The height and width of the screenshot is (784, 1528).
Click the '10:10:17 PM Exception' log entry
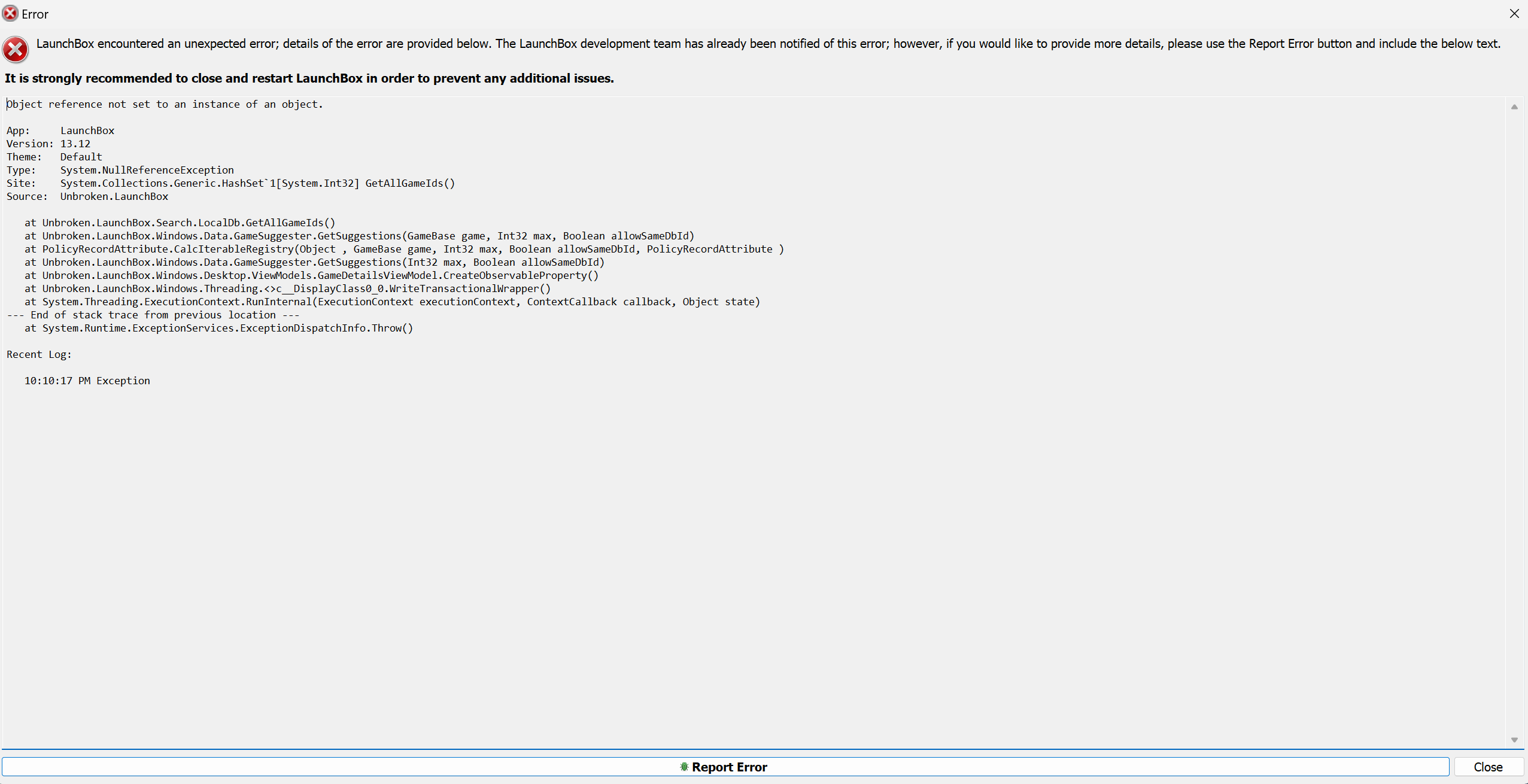click(x=87, y=381)
